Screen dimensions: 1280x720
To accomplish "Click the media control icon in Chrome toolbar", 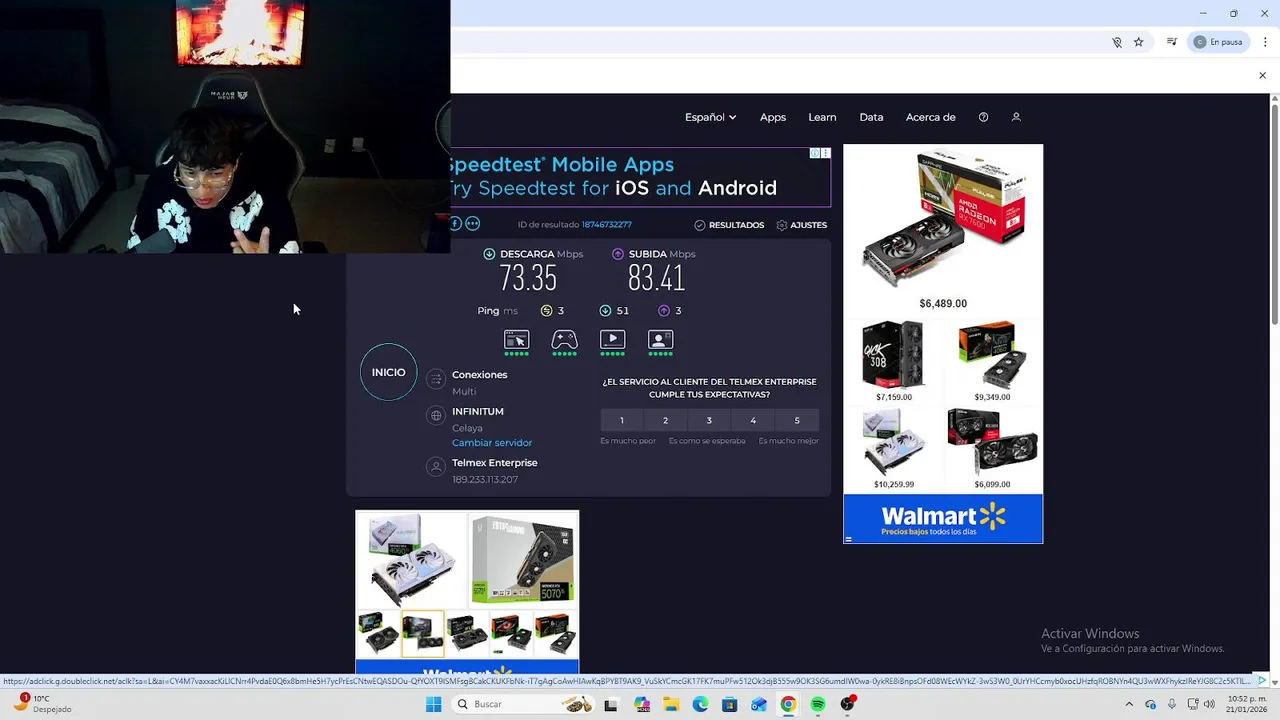I will [x=1172, y=42].
